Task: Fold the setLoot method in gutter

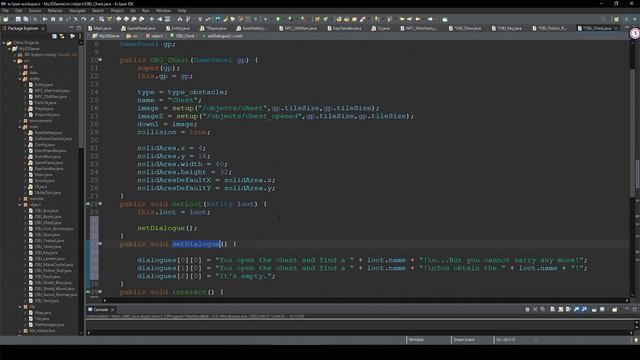Action: click(x=100, y=204)
